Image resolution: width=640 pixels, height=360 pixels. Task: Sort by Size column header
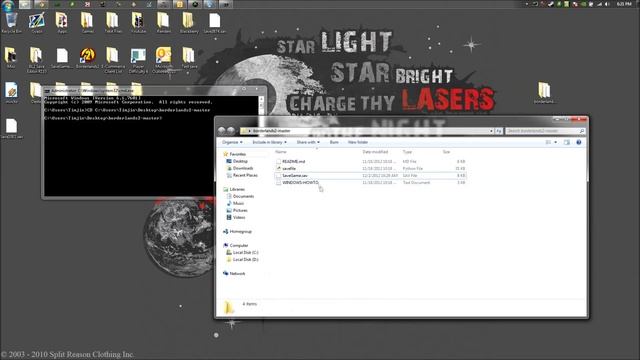(x=446, y=152)
